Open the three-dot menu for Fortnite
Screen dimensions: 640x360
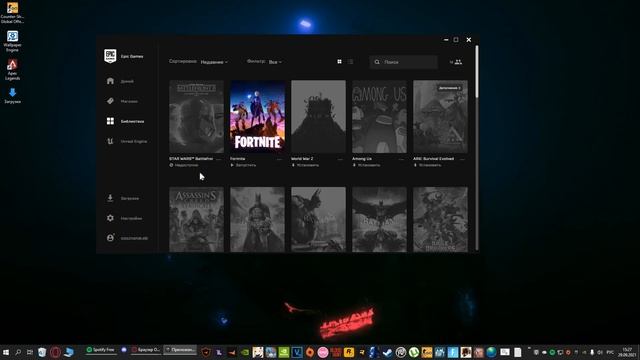280,159
